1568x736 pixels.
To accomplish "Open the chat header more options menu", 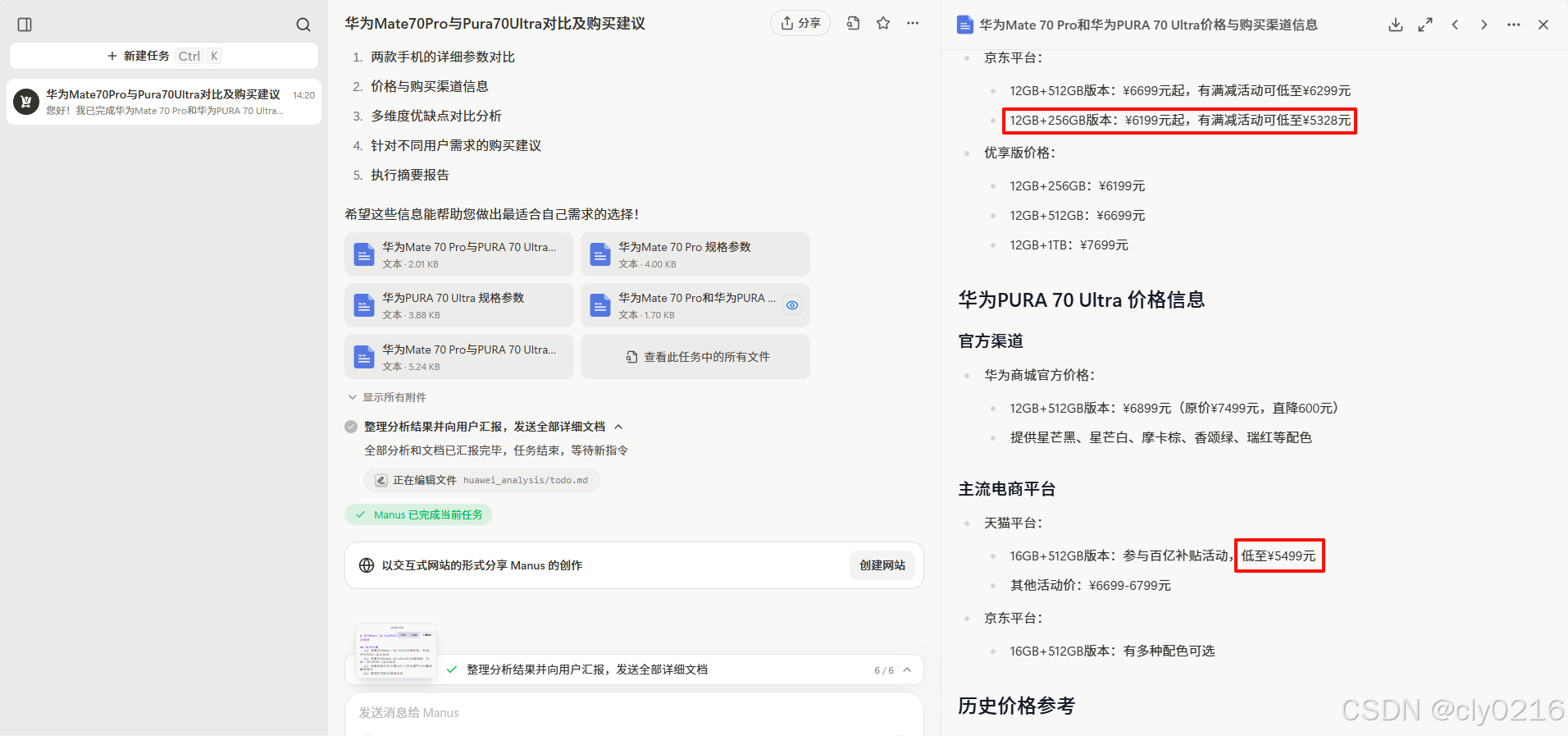I will coord(913,23).
